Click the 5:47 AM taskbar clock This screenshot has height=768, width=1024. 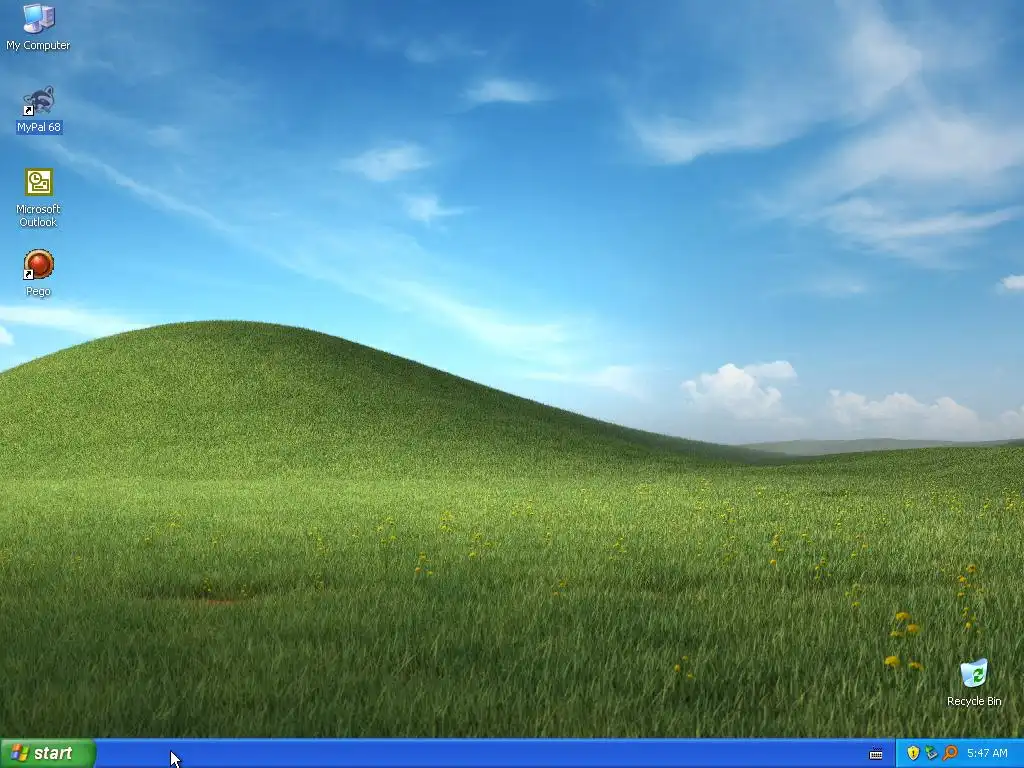[987, 753]
